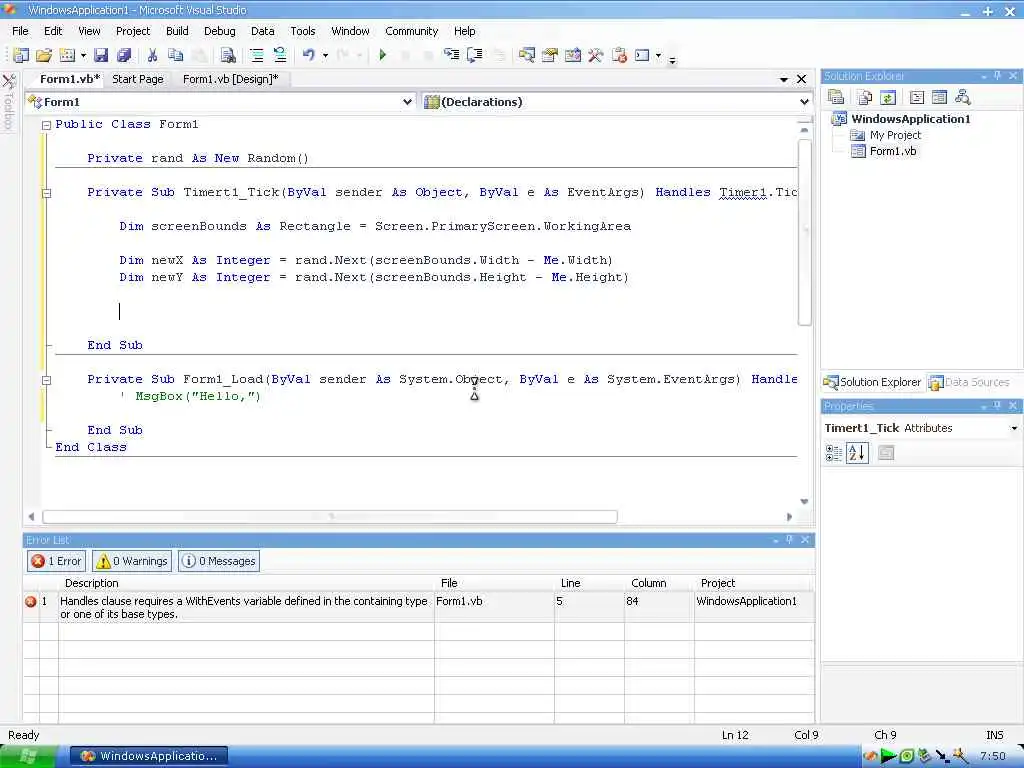Screen dimensions: 1024x768
Task: Toggle the 0 Warnings filter button
Action: point(133,561)
